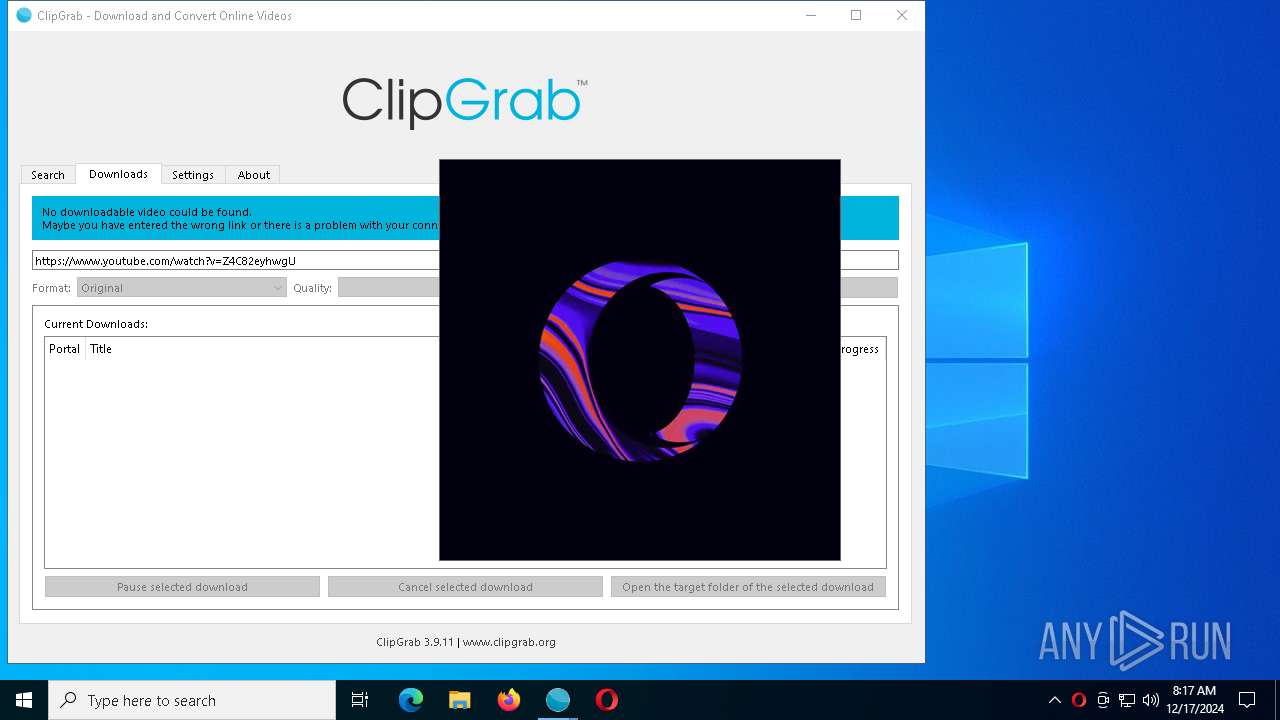Expand the Format dropdown showing Original
This screenshot has width=1280, height=720.
click(x=182, y=288)
